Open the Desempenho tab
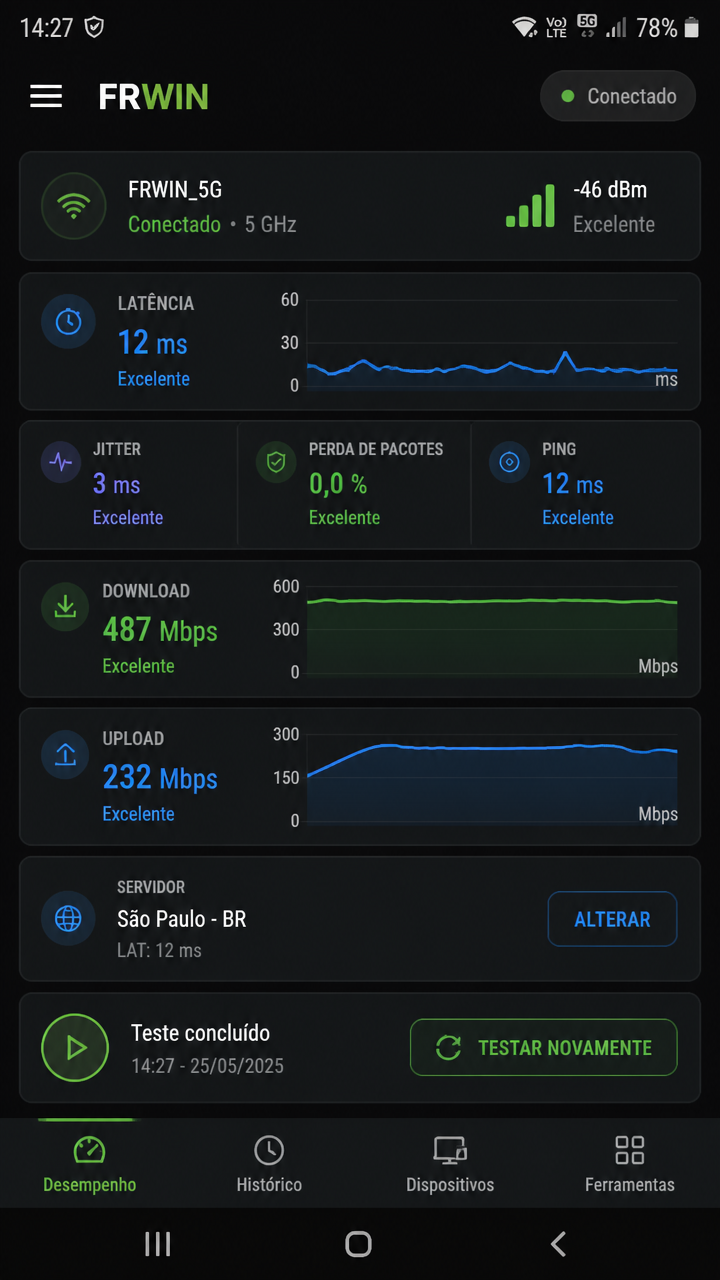This screenshot has width=720, height=1280. click(x=89, y=1164)
